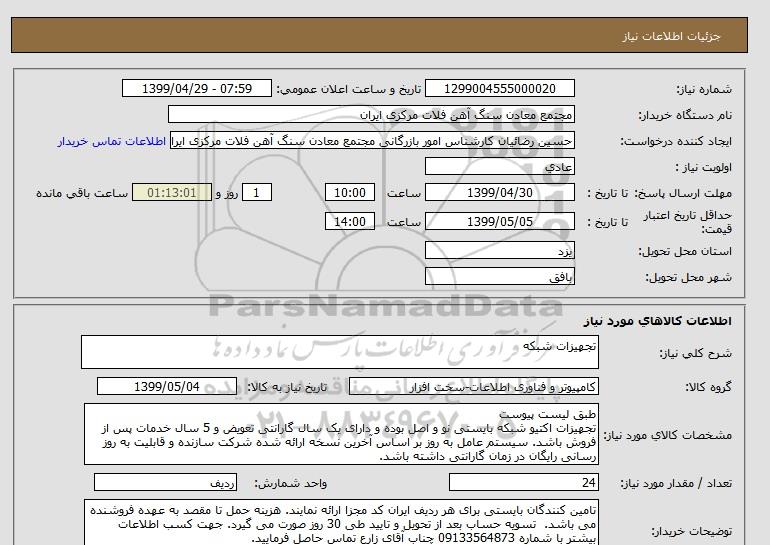Click the واحد شمارش field ردیف
770x545 pixels.
click(x=165, y=483)
